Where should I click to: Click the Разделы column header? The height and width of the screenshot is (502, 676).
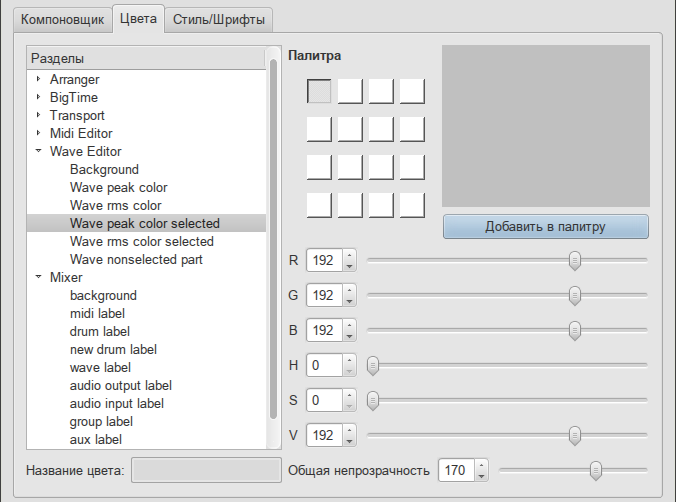click(146, 58)
